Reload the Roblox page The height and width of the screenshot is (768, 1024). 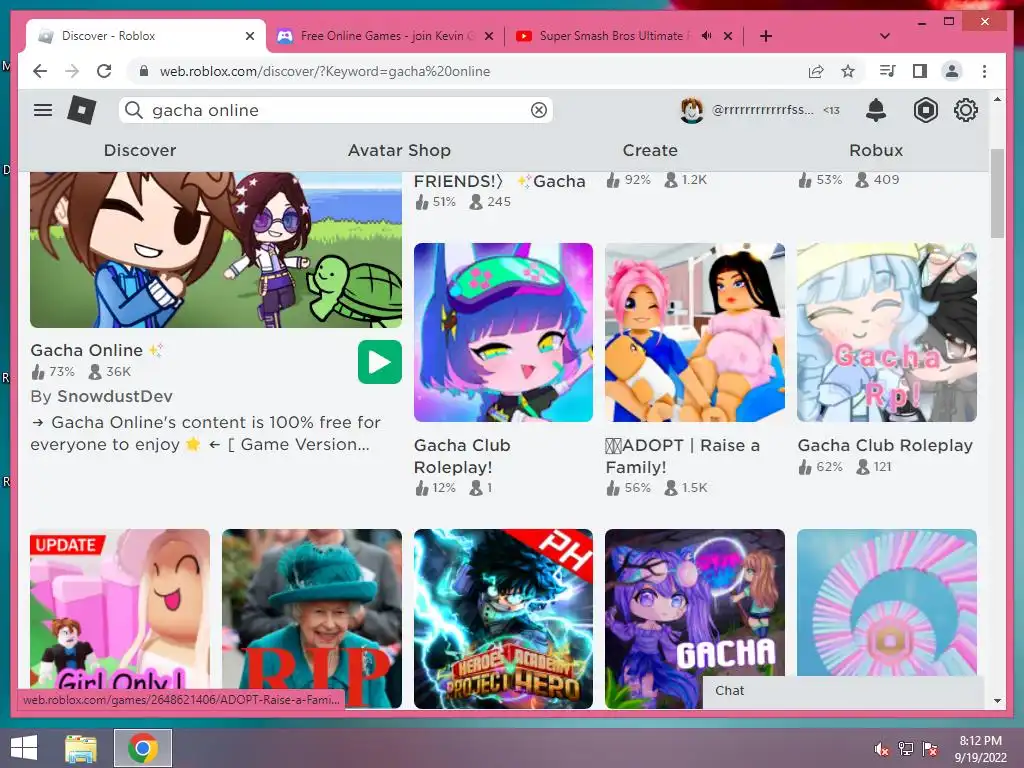click(x=104, y=71)
